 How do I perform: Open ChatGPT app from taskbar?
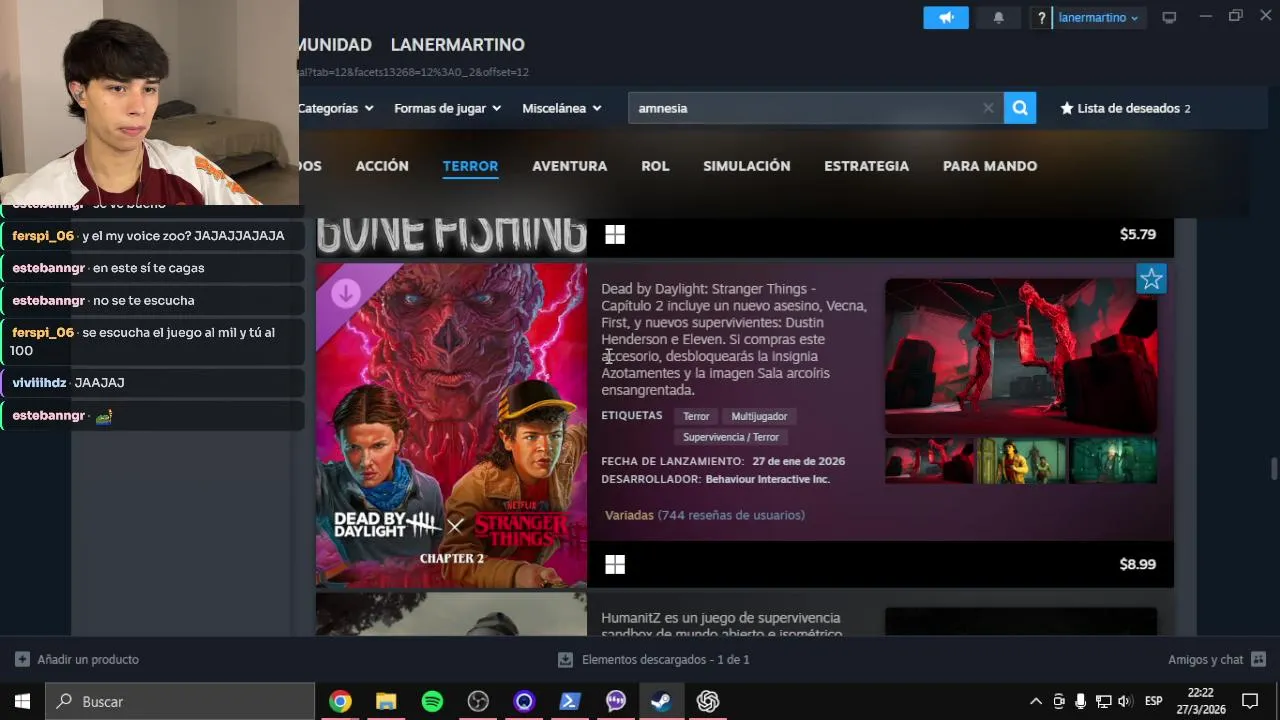[708, 701]
